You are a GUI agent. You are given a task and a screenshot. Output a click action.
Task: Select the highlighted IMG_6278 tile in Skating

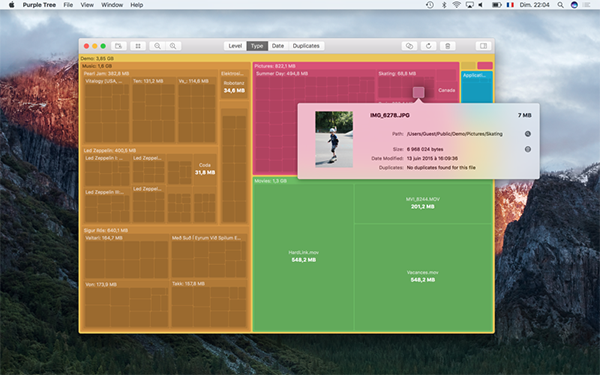[x=418, y=92]
